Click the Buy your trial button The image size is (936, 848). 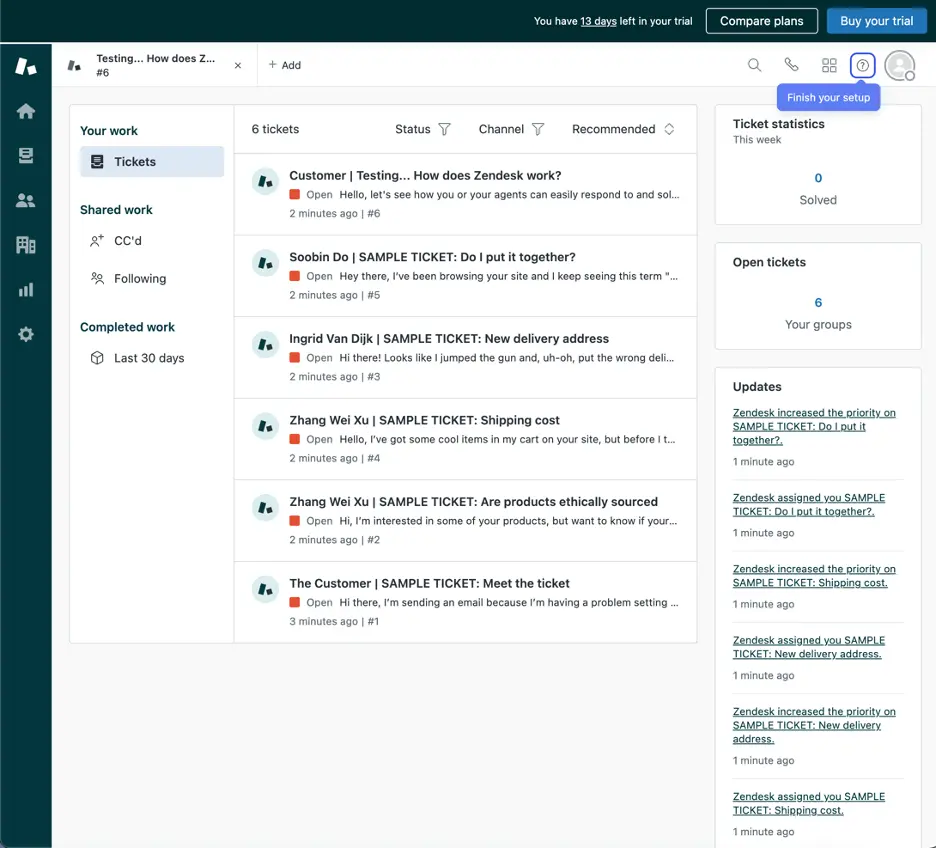point(876,20)
